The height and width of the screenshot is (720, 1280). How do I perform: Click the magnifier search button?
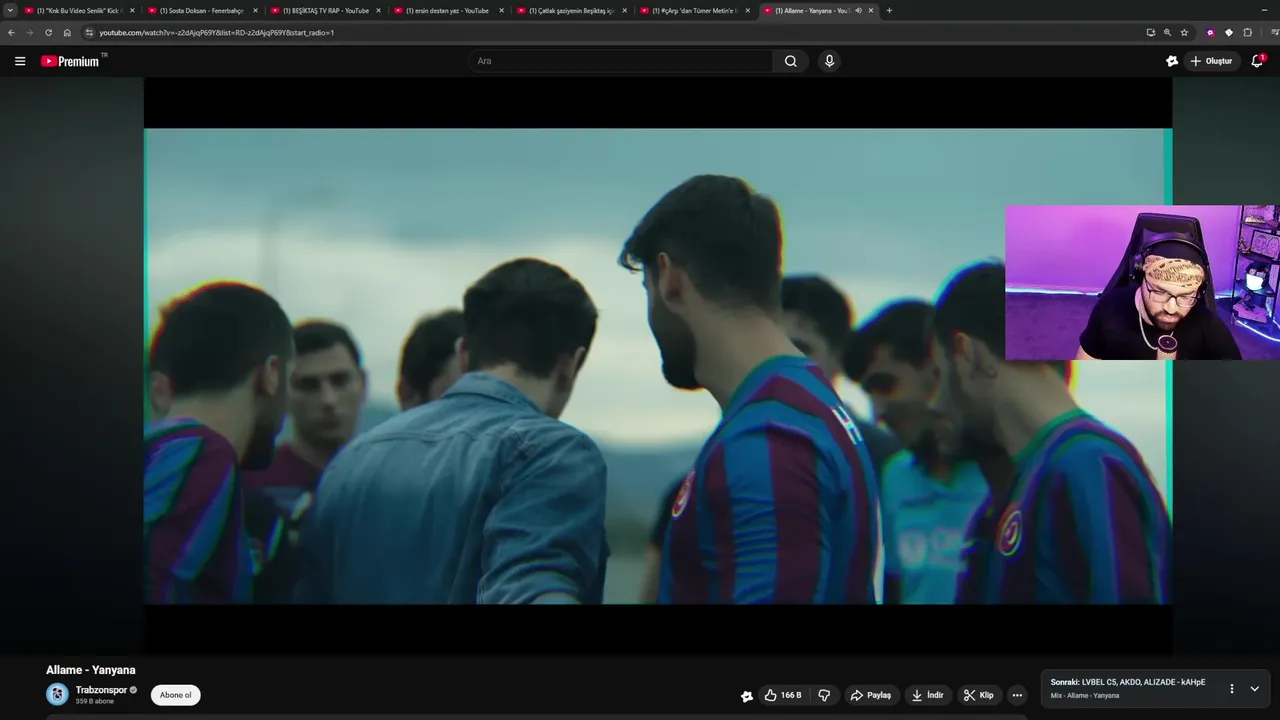pos(791,61)
